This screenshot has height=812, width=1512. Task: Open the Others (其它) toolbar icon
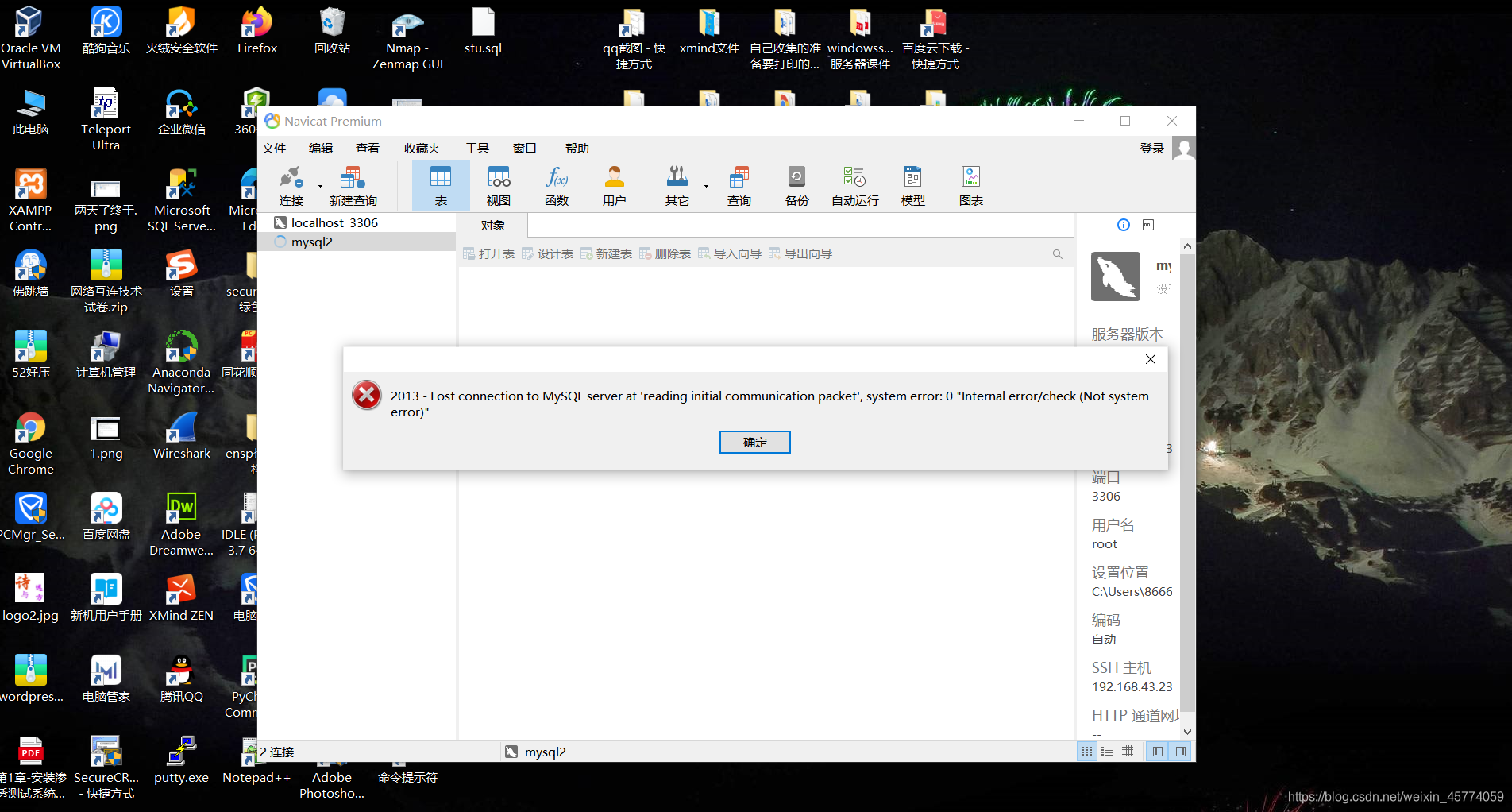677,186
